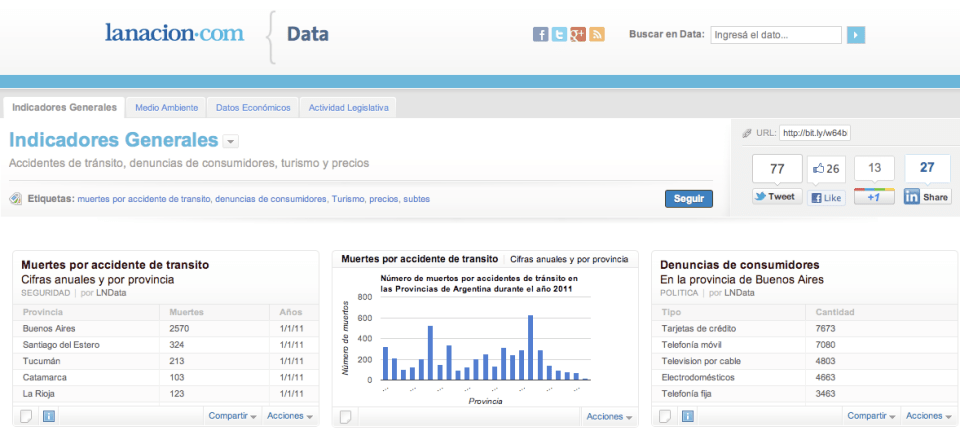This screenshot has width=960, height=435.
Task: Expand dropdown arrow next to Indicadores Generales title
Action: pyautogui.click(x=230, y=142)
